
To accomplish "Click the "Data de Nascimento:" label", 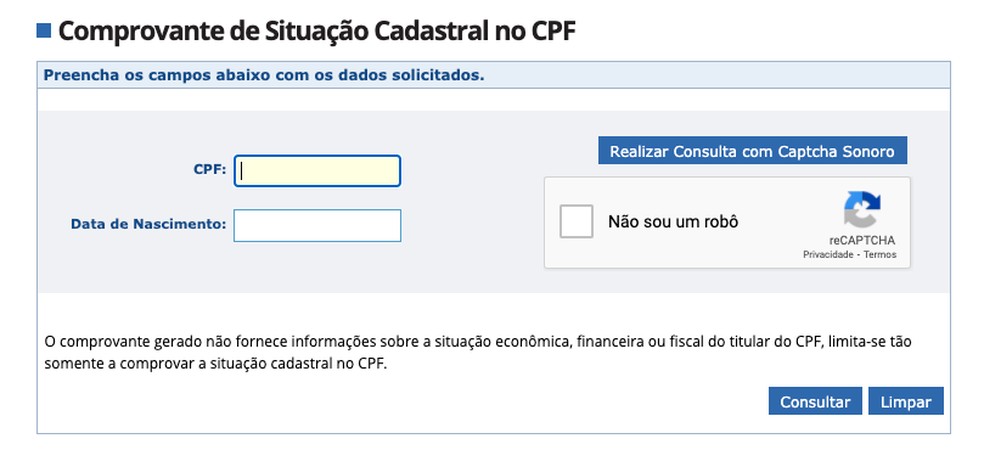I will click(148, 224).
